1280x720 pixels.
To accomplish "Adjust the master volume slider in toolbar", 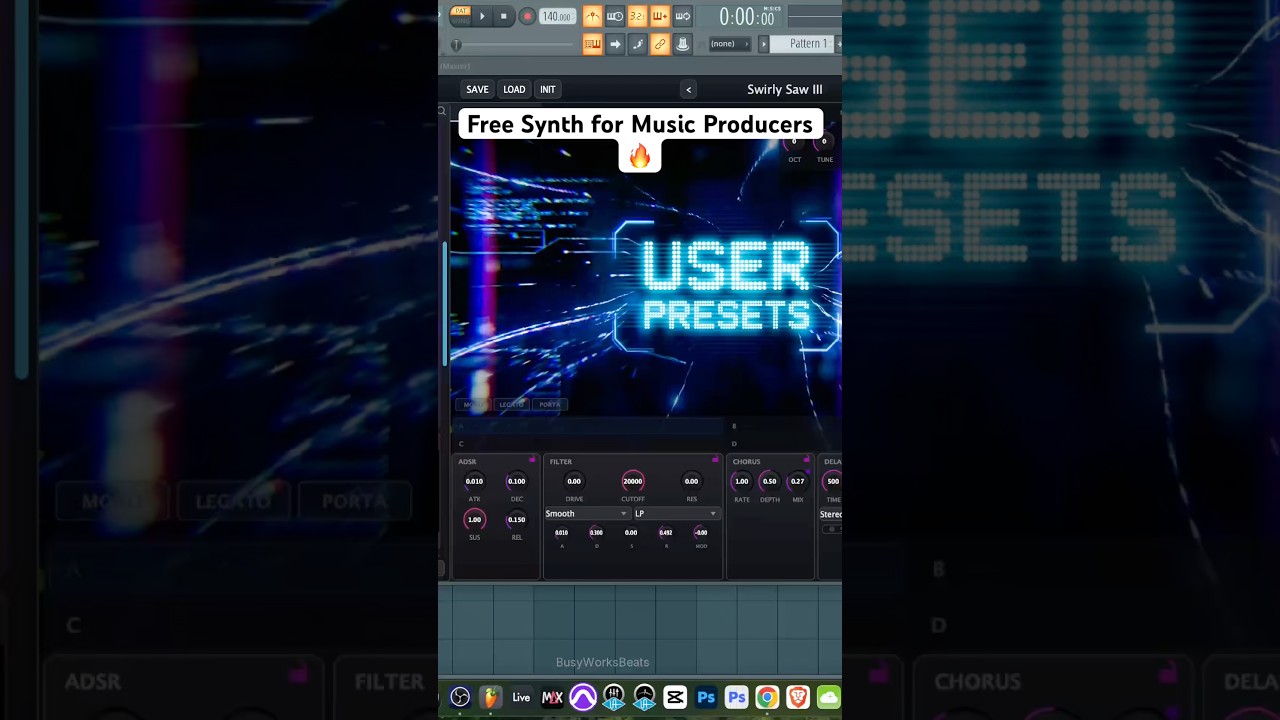I will [x=512, y=44].
